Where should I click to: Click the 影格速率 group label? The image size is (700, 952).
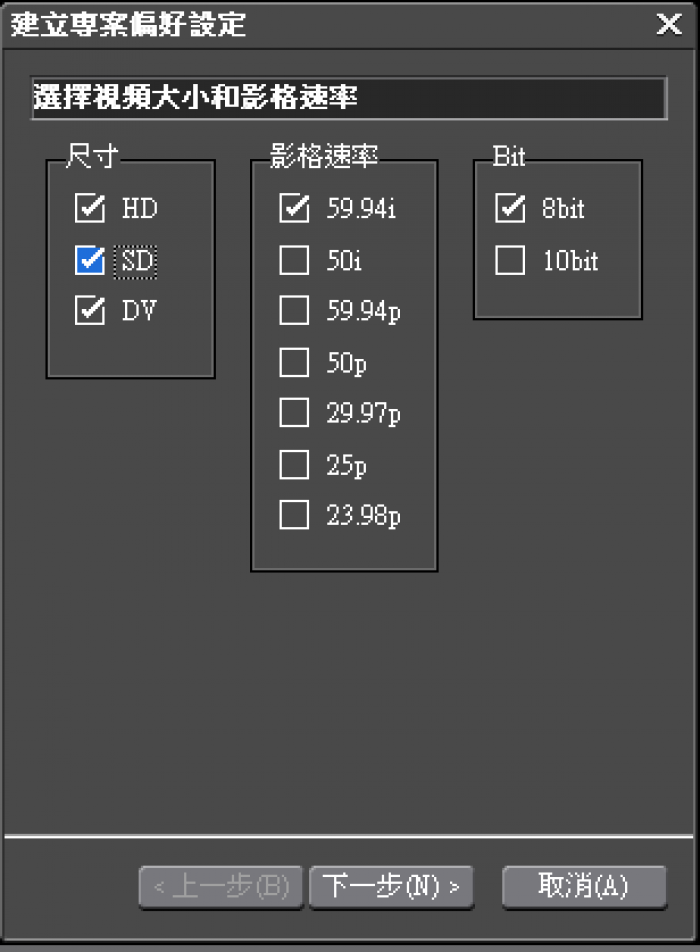[x=323, y=155]
